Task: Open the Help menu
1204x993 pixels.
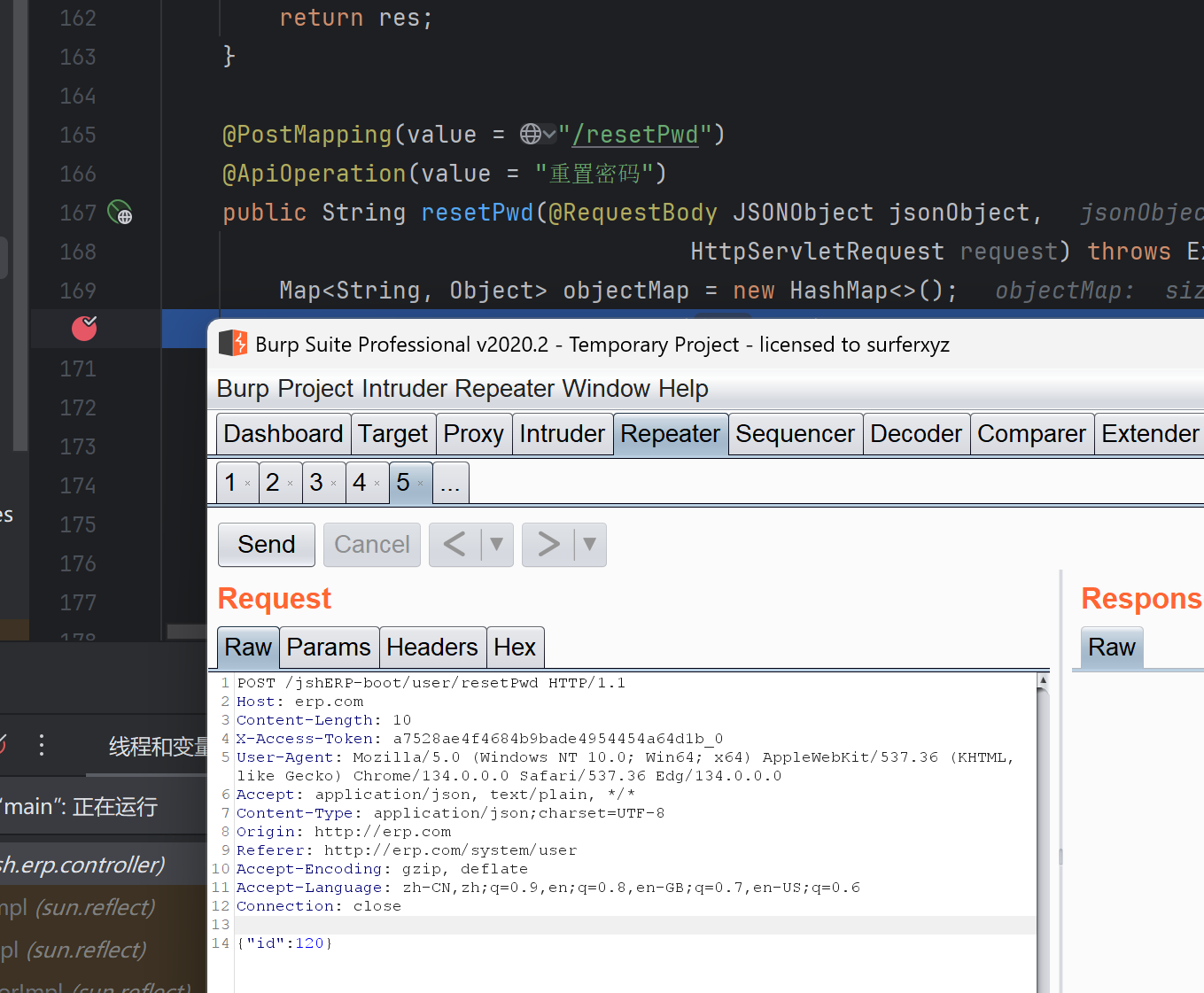Action: click(x=683, y=389)
